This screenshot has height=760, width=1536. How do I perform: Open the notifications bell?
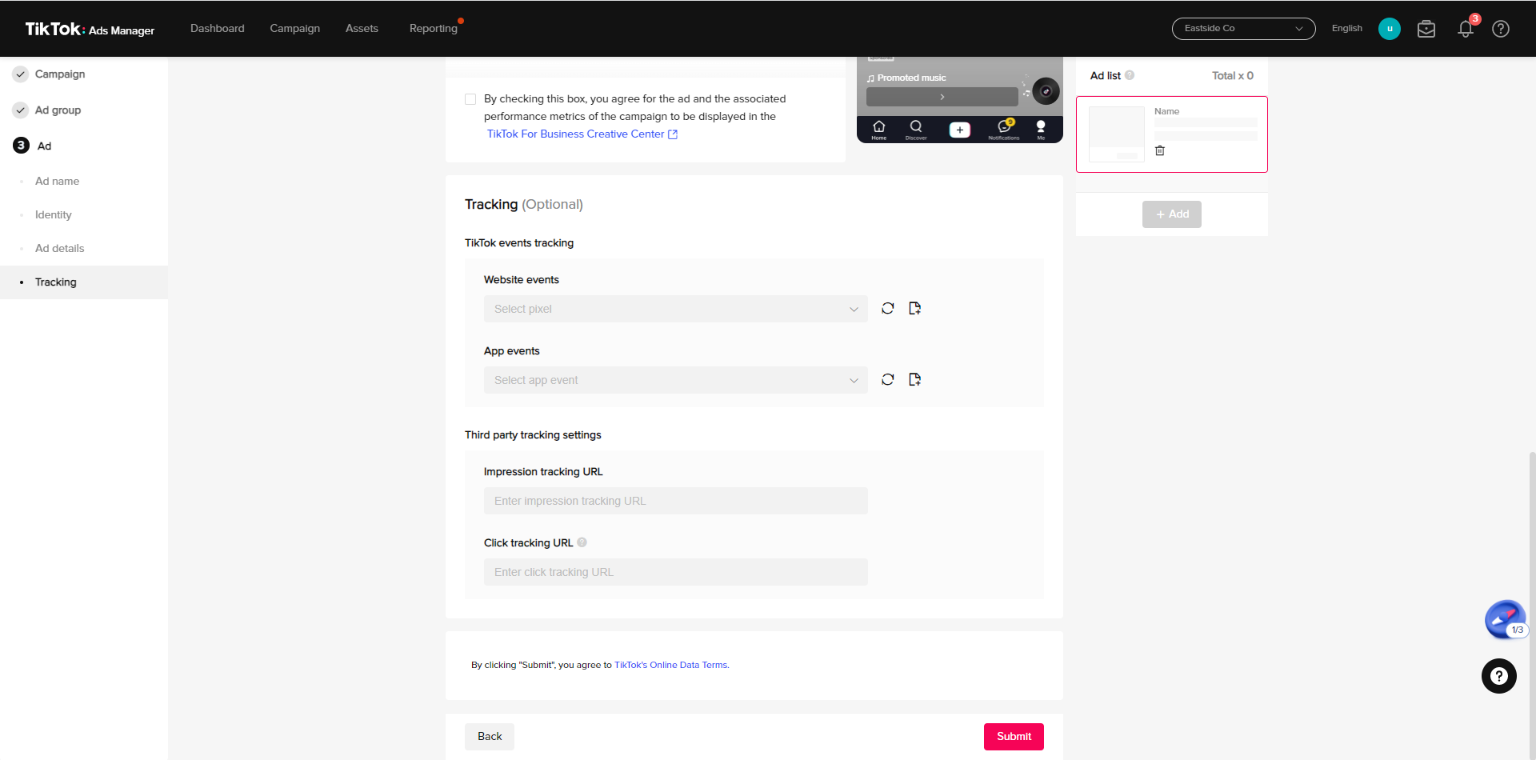[1465, 29]
